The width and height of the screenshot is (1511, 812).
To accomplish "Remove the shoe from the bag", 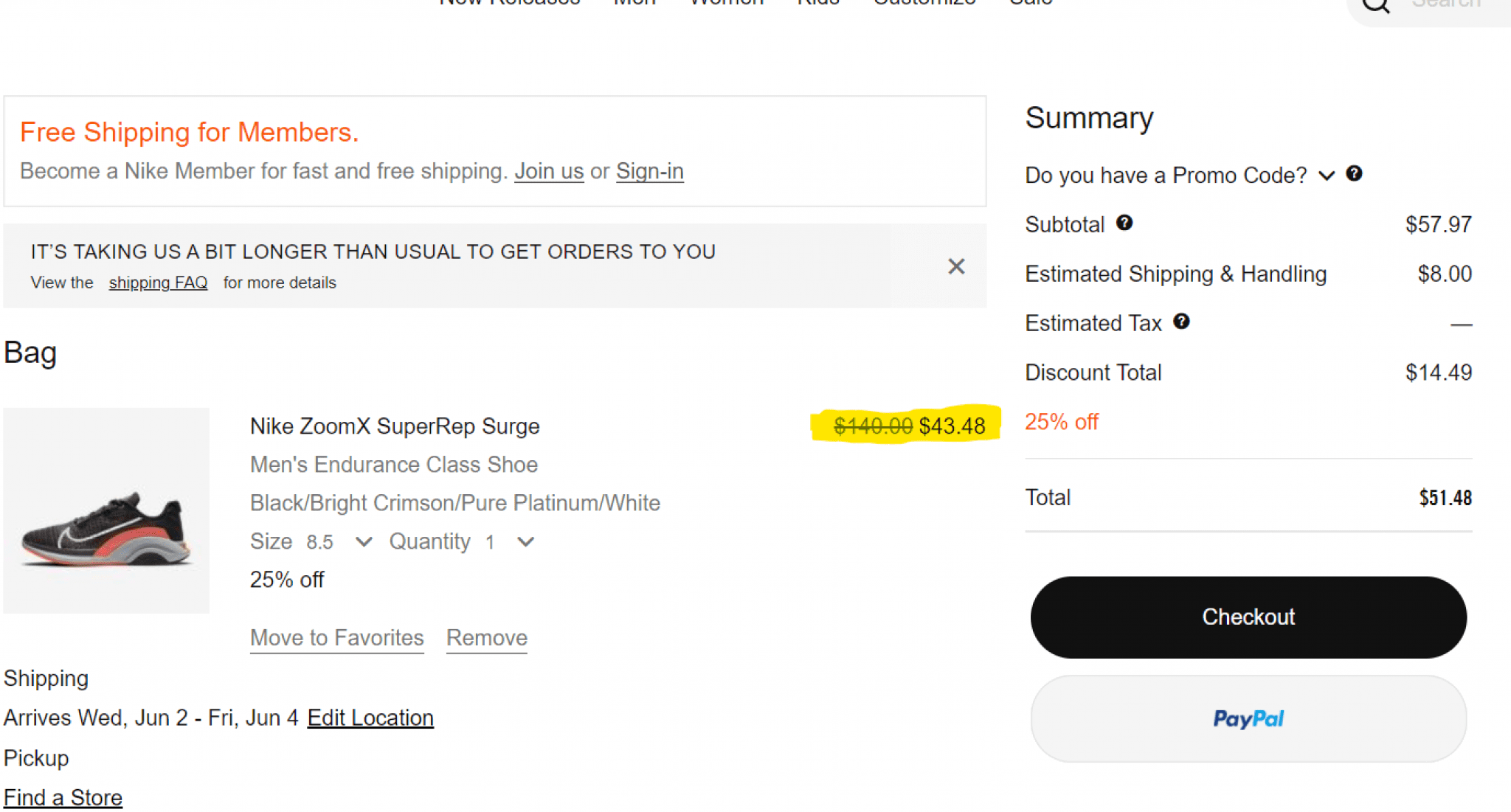I will pyautogui.click(x=487, y=638).
